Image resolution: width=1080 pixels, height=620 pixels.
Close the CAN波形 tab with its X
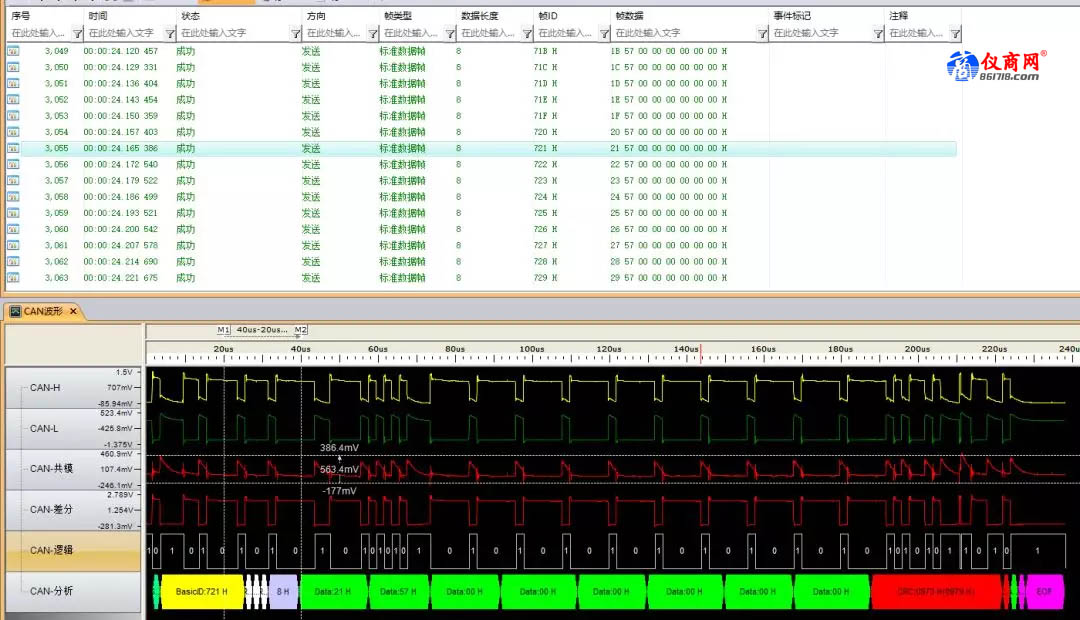74,312
